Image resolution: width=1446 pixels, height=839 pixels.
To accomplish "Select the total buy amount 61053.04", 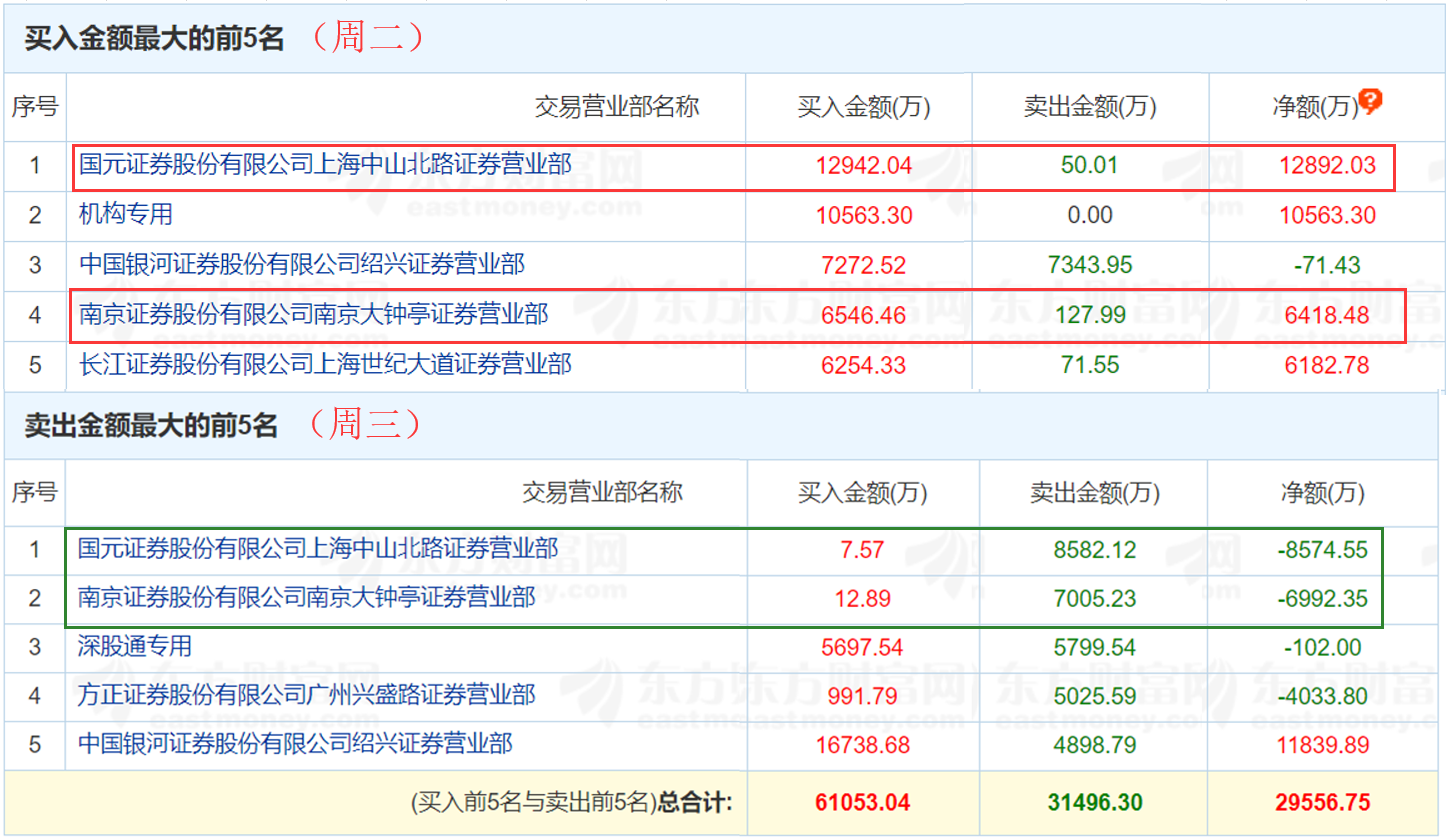I will click(863, 802).
